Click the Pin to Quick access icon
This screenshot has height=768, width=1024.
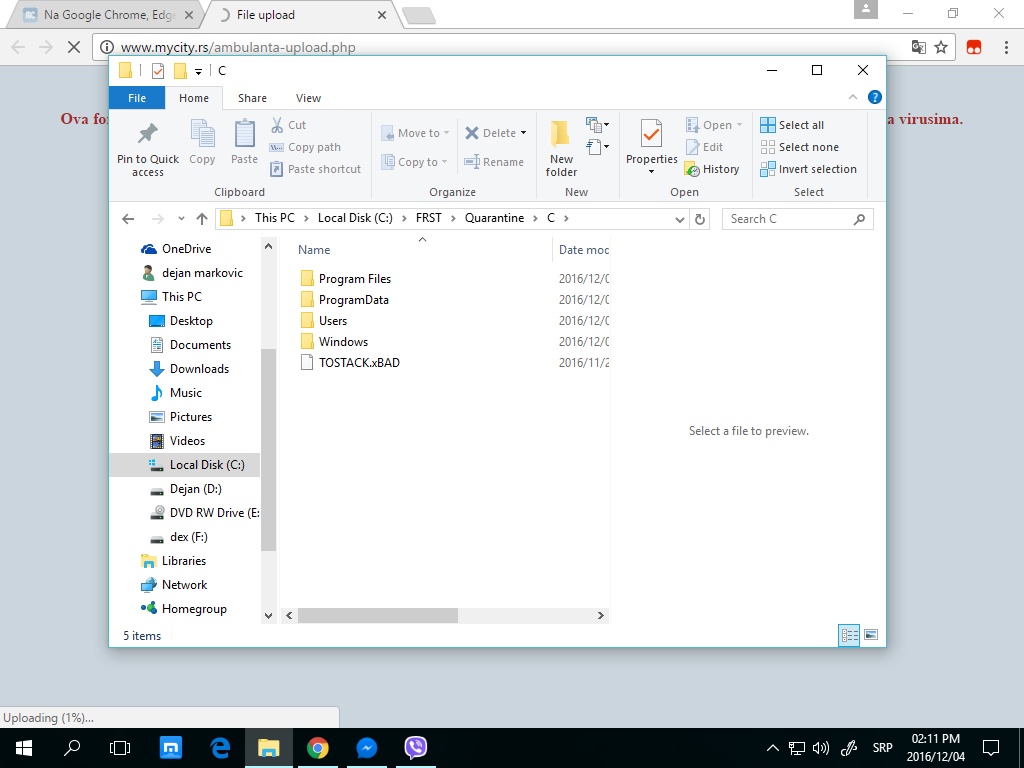[148, 134]
